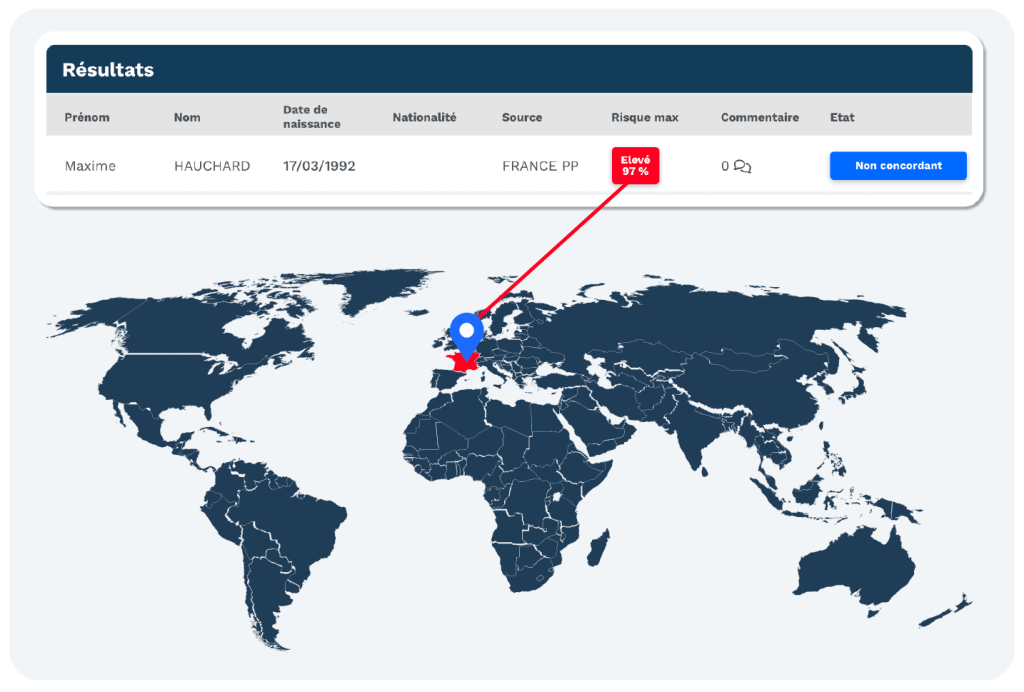Select the first name Maxime in the results row
This screenshot has width=1024, height=692.
(90, 166)
